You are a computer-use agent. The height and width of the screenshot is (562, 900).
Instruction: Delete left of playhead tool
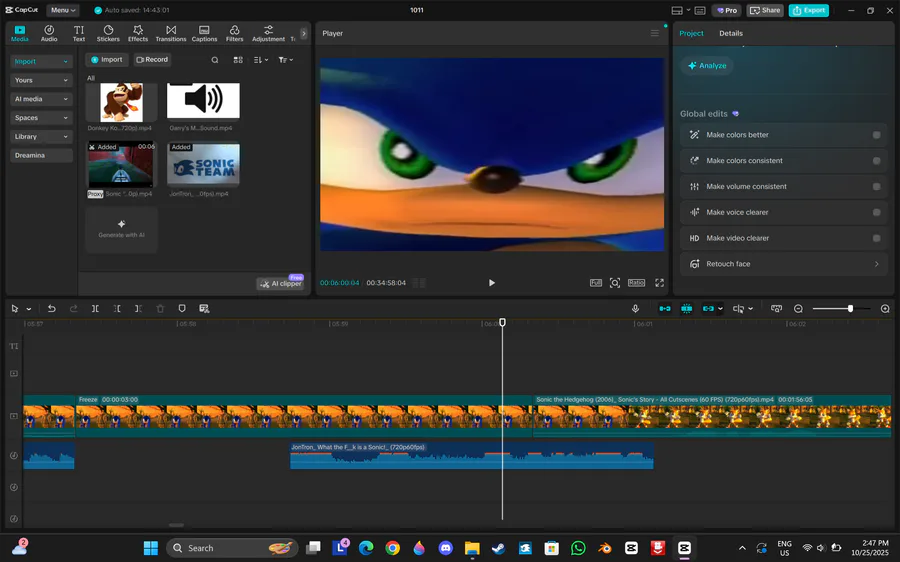117,309
